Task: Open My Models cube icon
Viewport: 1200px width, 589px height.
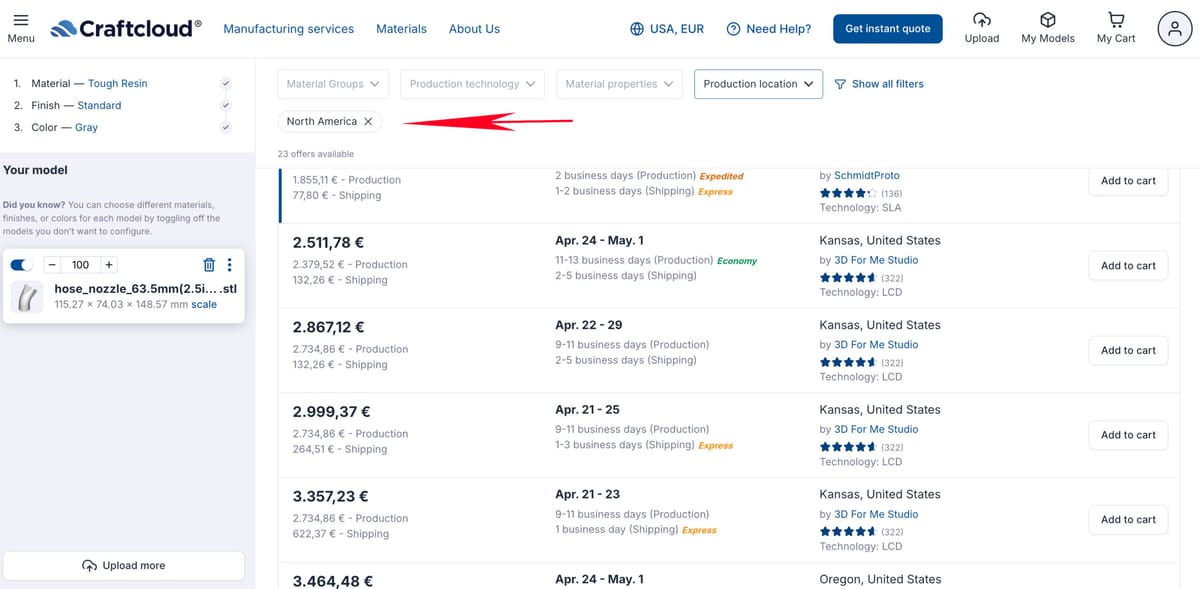Action: (x=1047, y=20)
